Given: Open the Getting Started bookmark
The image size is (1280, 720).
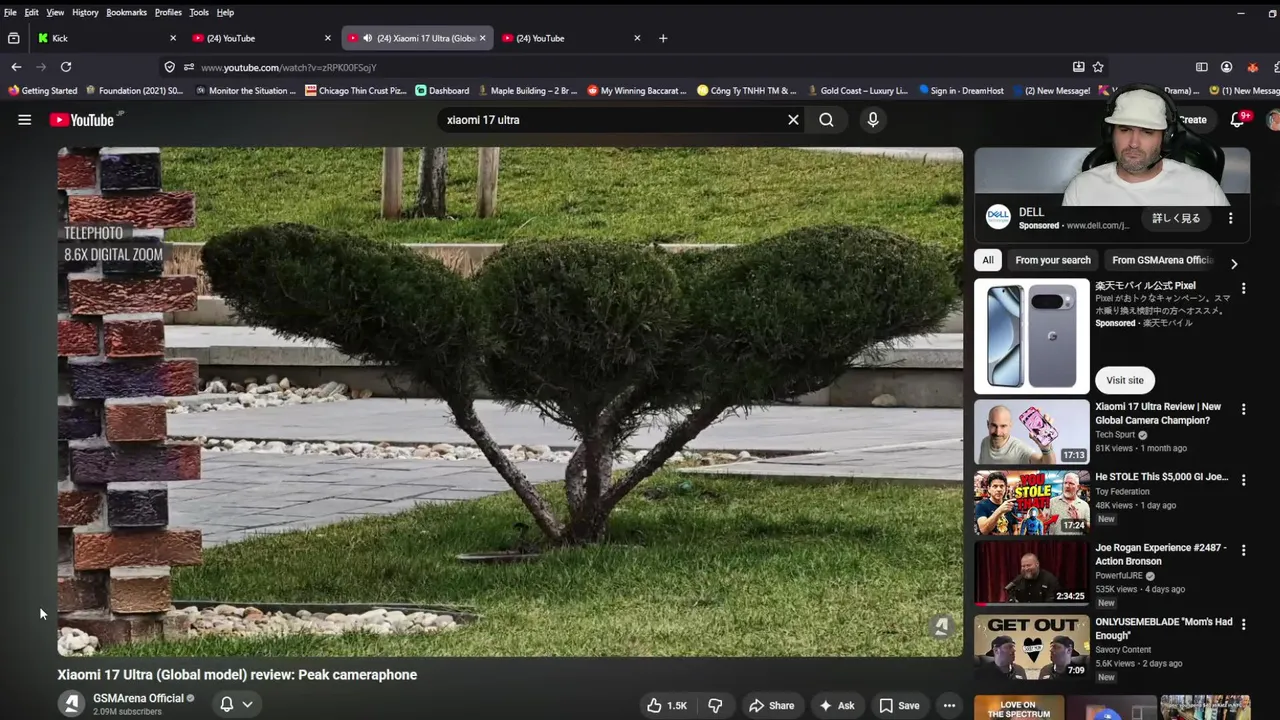Looking at the screenshot, I should [42, 90].
